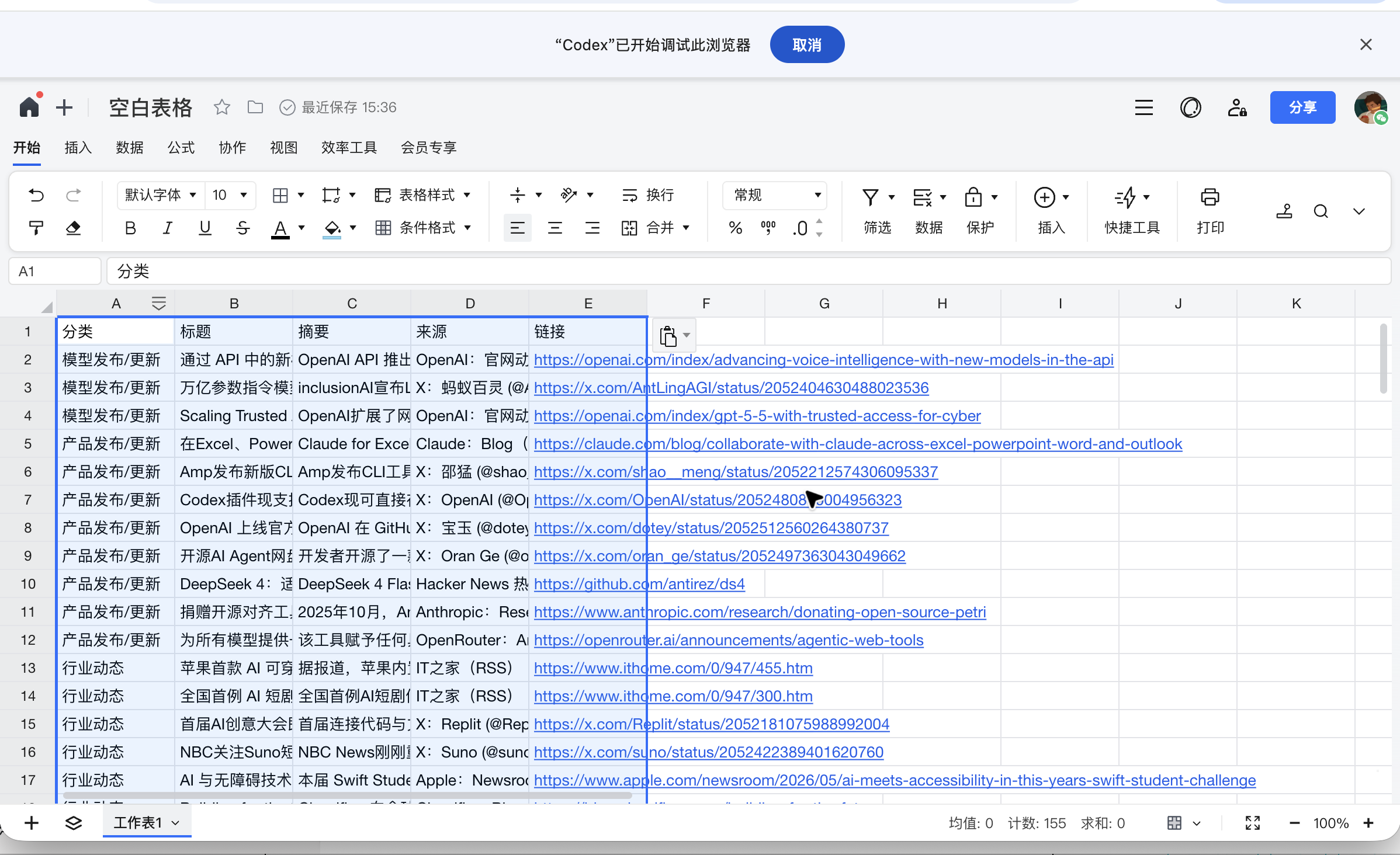Open the font color dropdown arrow
Viewport: 1400px width, 855px height.
(x=302, y=228)
